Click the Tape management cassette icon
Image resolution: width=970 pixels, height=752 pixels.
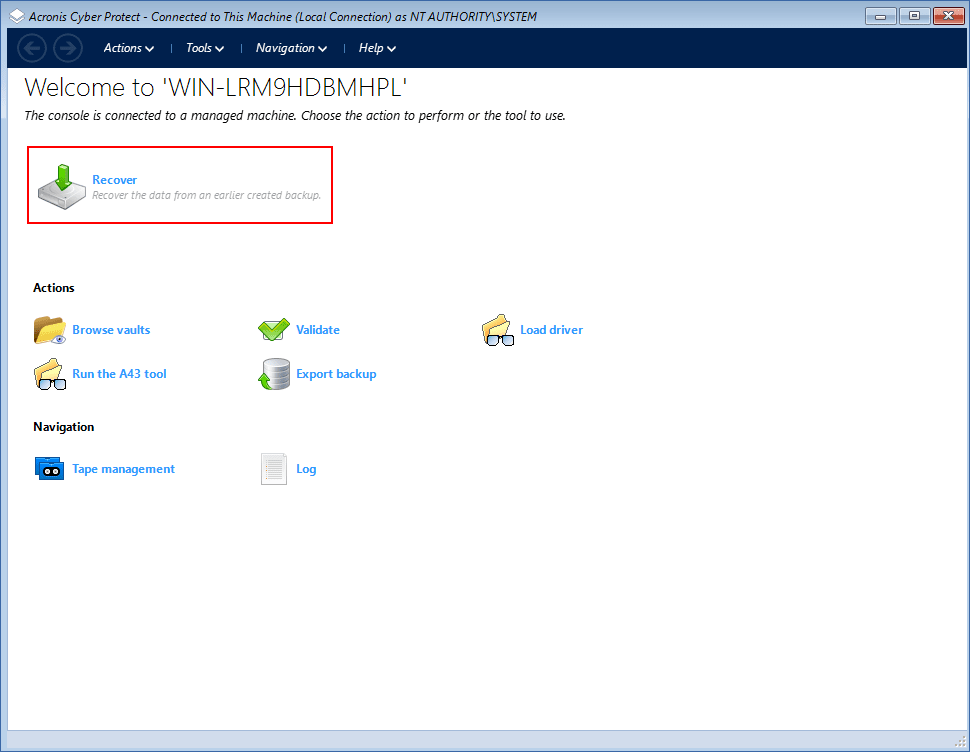point(49,469)
